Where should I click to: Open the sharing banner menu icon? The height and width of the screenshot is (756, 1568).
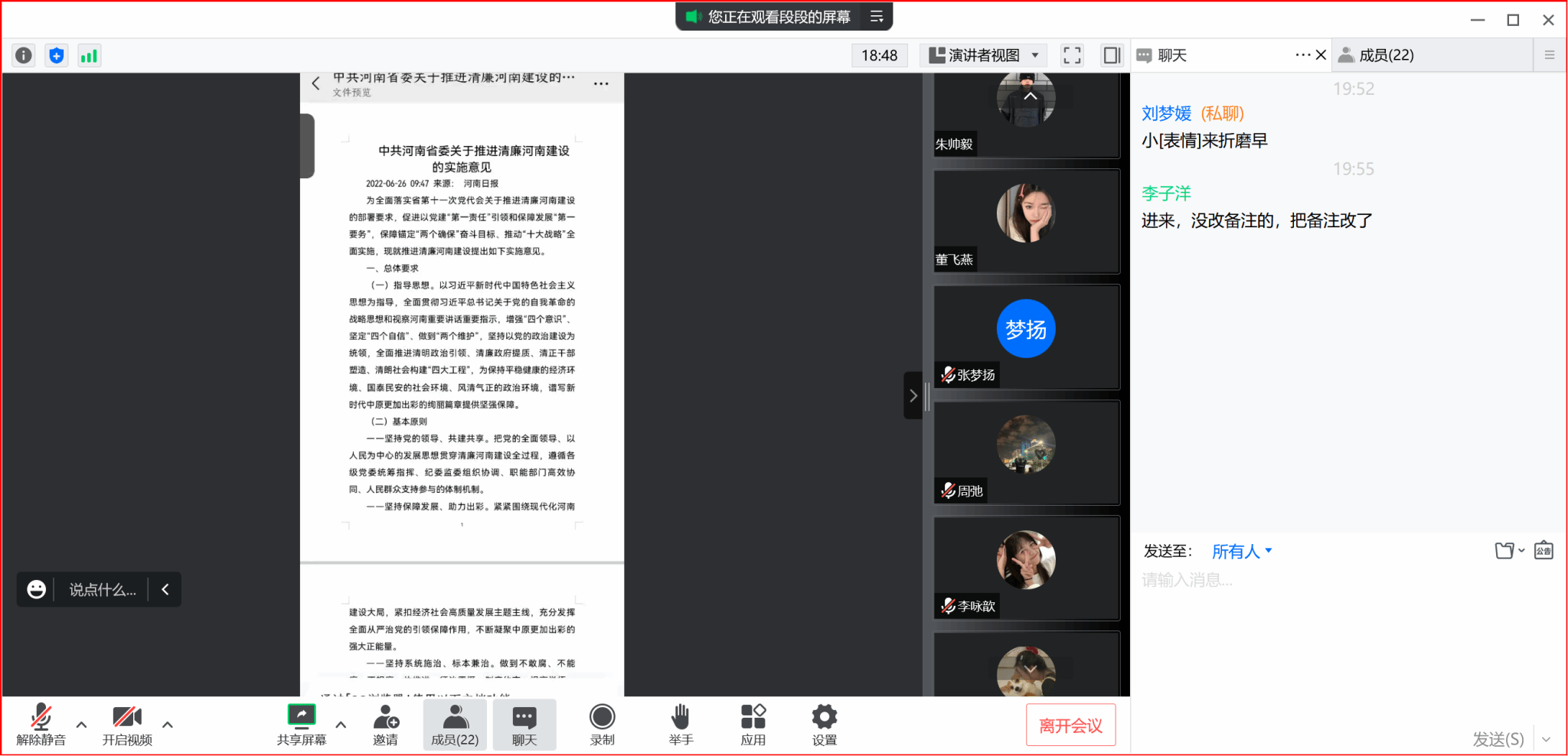pos(877,16)
